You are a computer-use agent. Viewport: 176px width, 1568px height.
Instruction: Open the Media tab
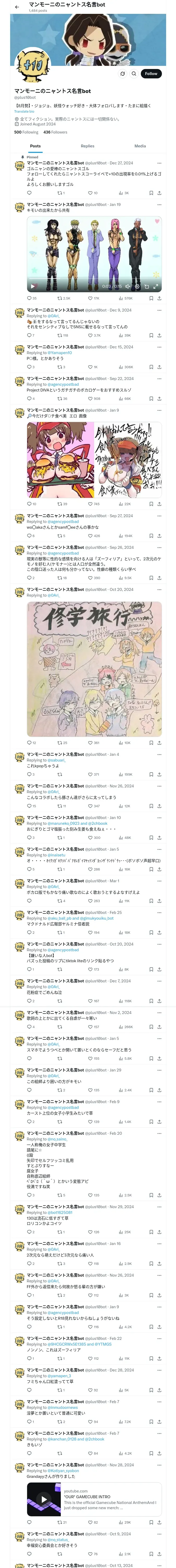(x=140, y=146)
